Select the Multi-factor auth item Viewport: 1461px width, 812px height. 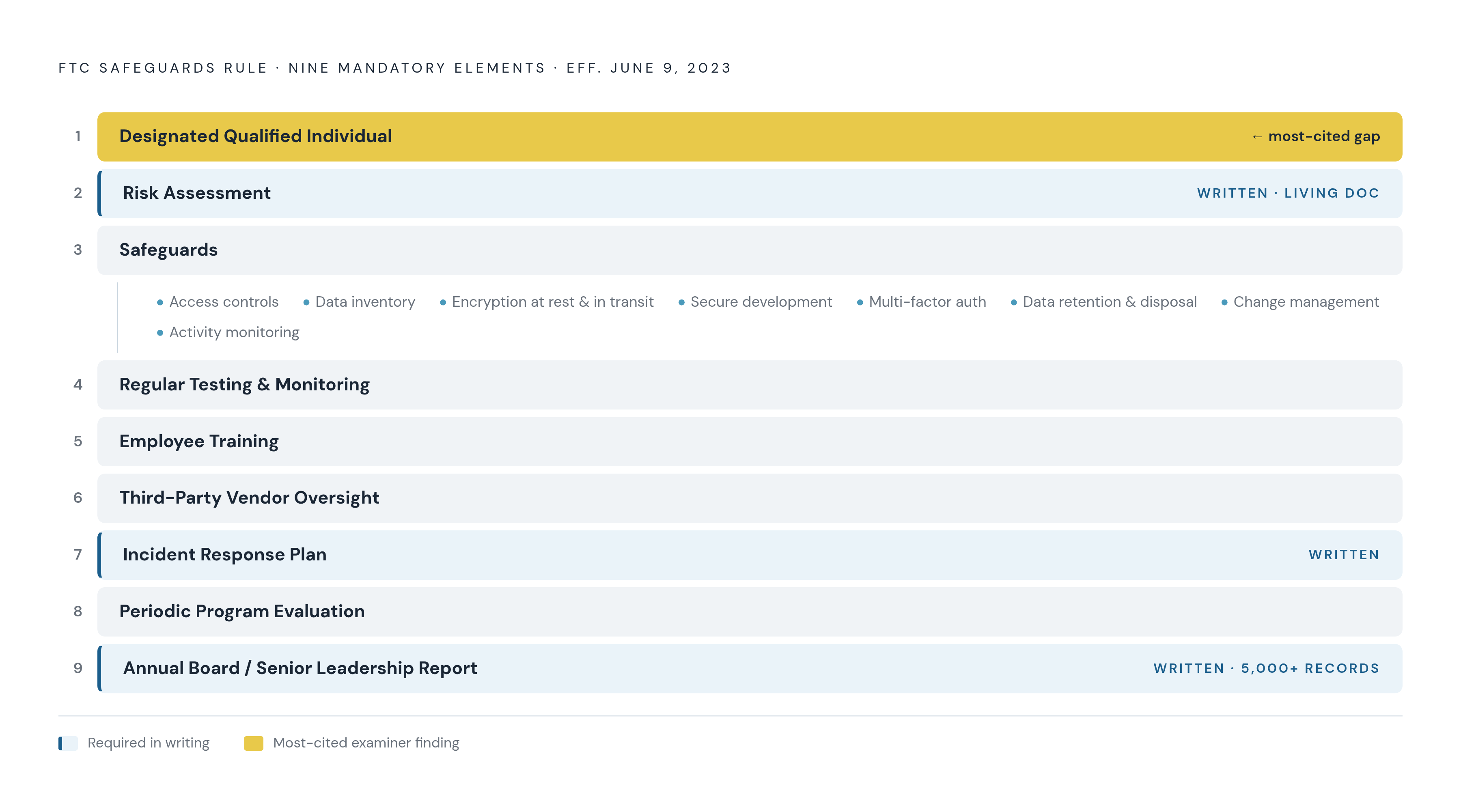(x=921, y=302)
